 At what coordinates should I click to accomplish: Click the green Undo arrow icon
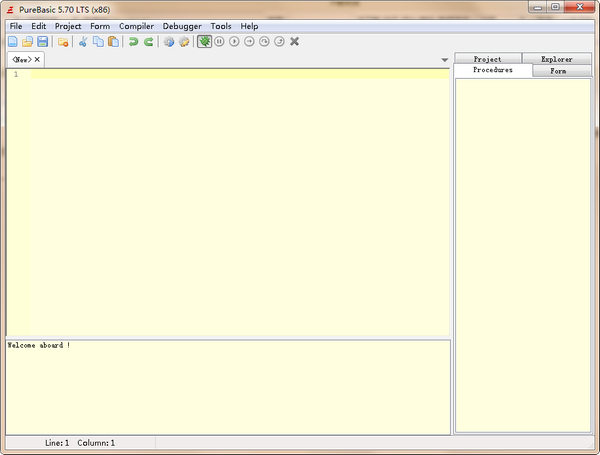[x=133, y=42]
